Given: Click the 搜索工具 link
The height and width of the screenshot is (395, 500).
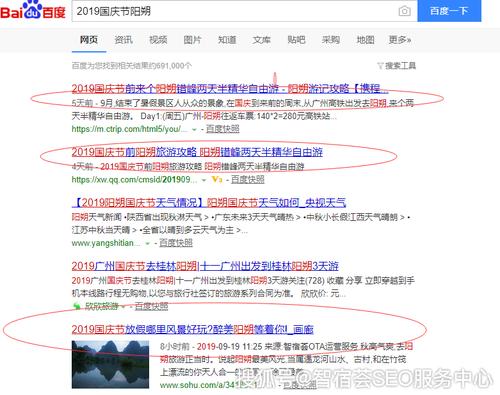Looking at the screenshot, I should pos(400,66).
